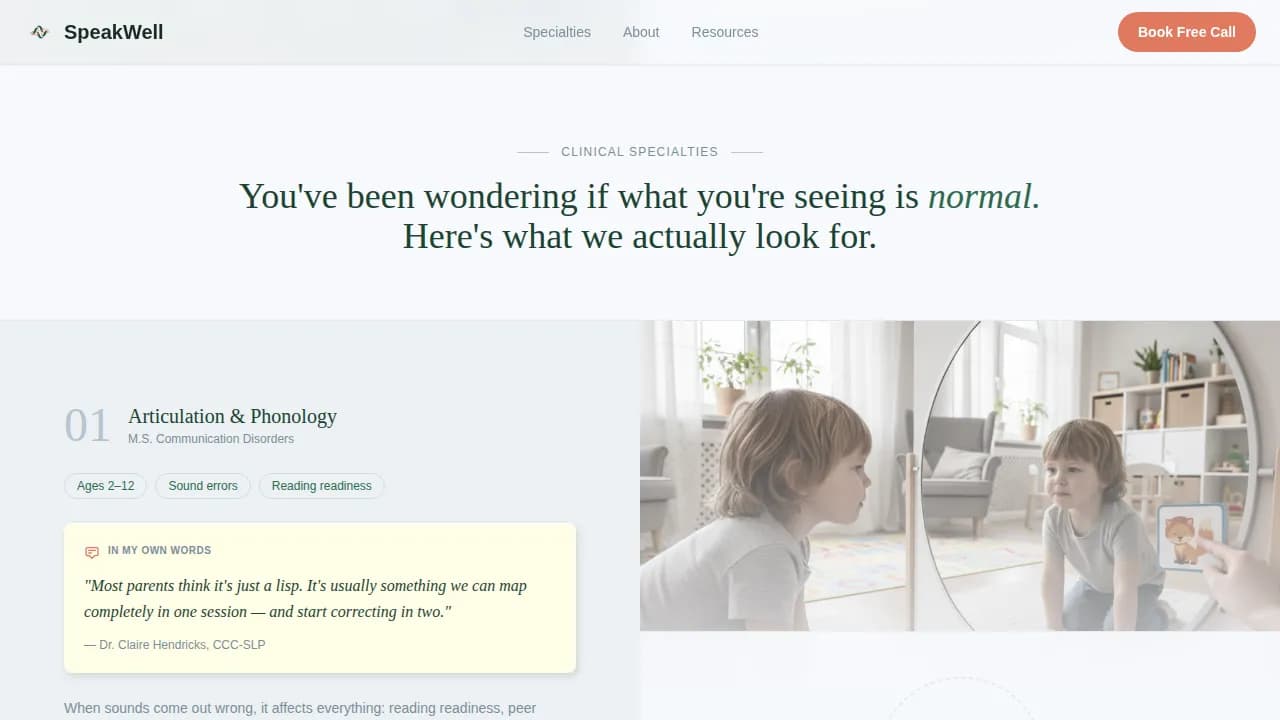Click the 01 section number
The width and height of the screenshot is (1280, 720).
point(87,425)
